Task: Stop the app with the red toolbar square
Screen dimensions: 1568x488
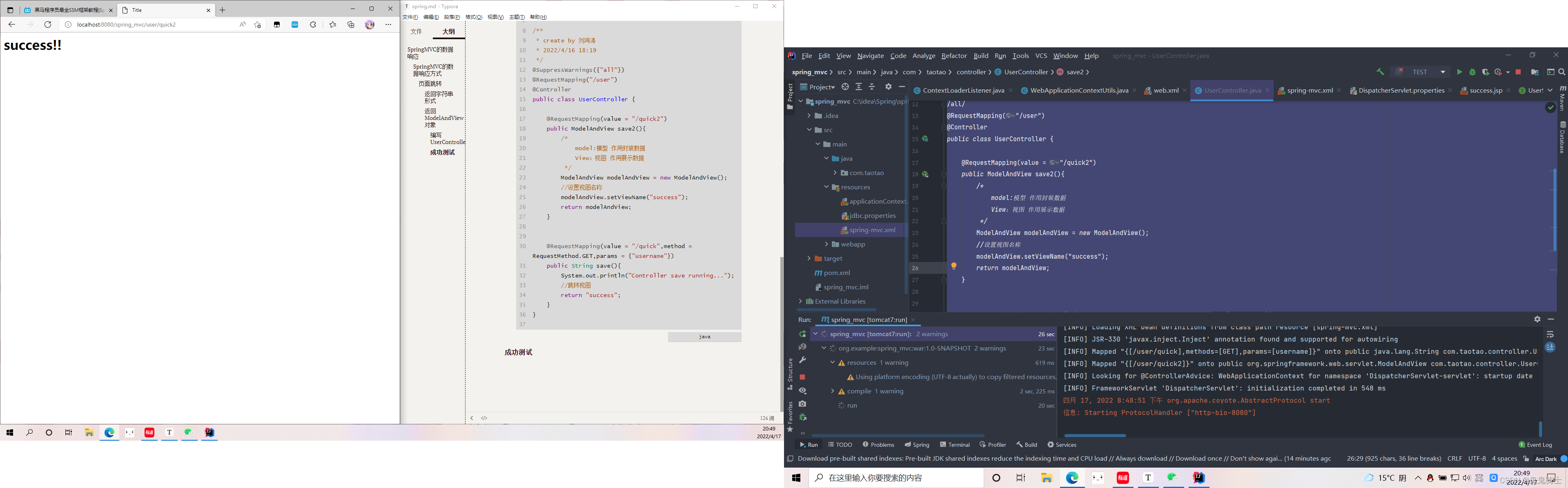Action: [x=1518, y=72]
